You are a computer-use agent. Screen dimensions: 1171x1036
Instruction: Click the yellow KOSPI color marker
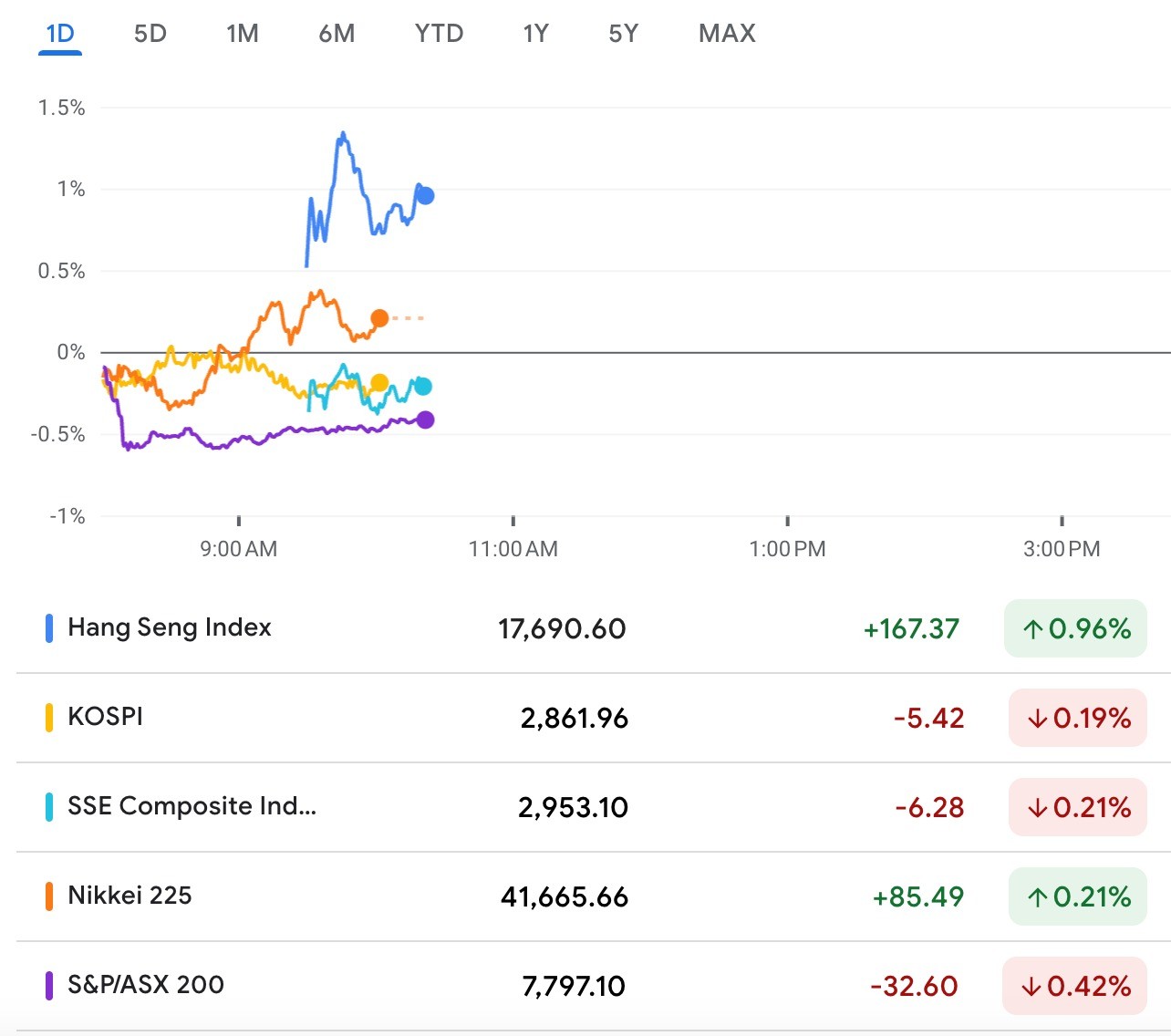click(49, 718)
